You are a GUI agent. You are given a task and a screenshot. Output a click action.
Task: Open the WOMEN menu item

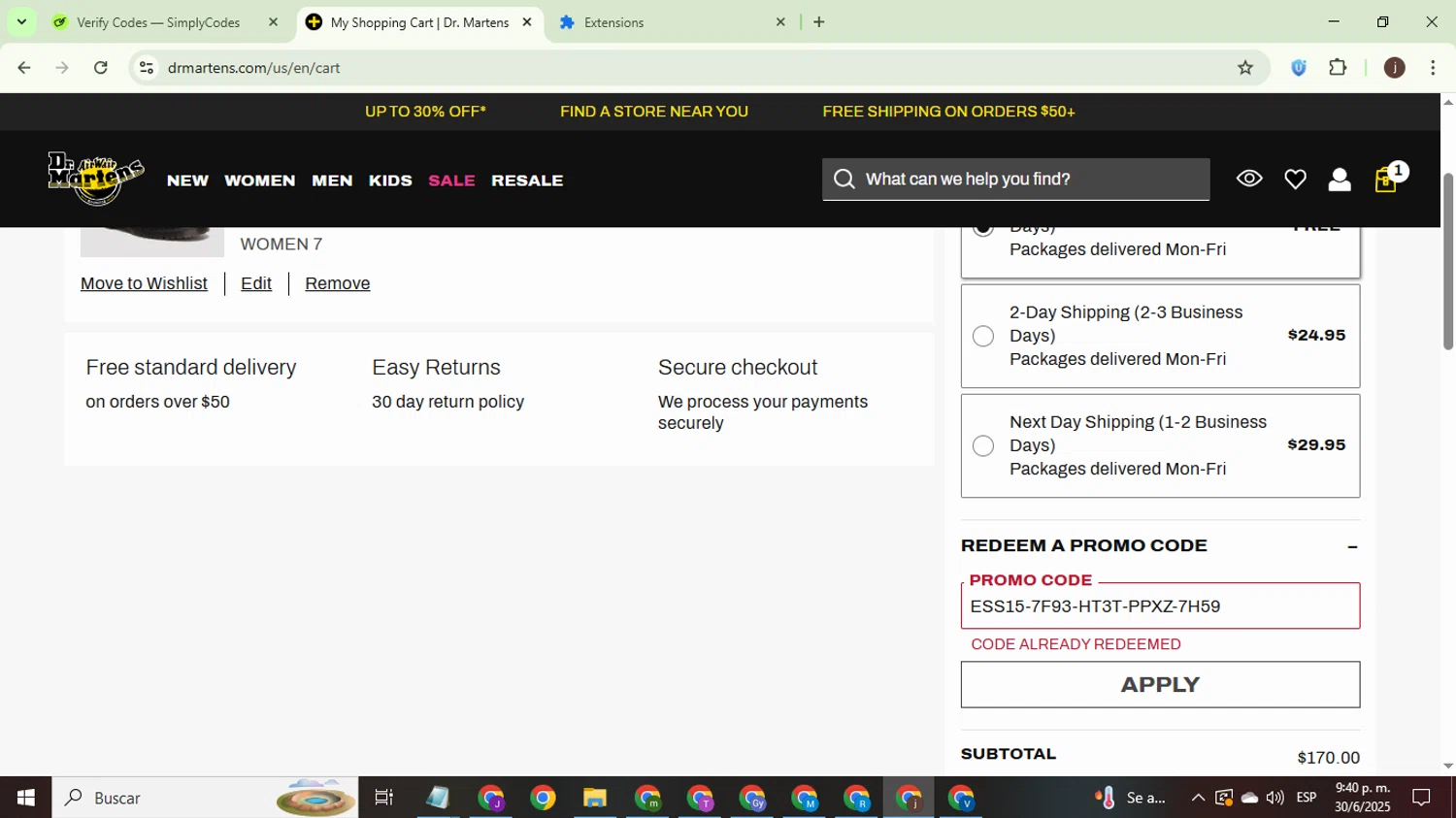point(260,180)
